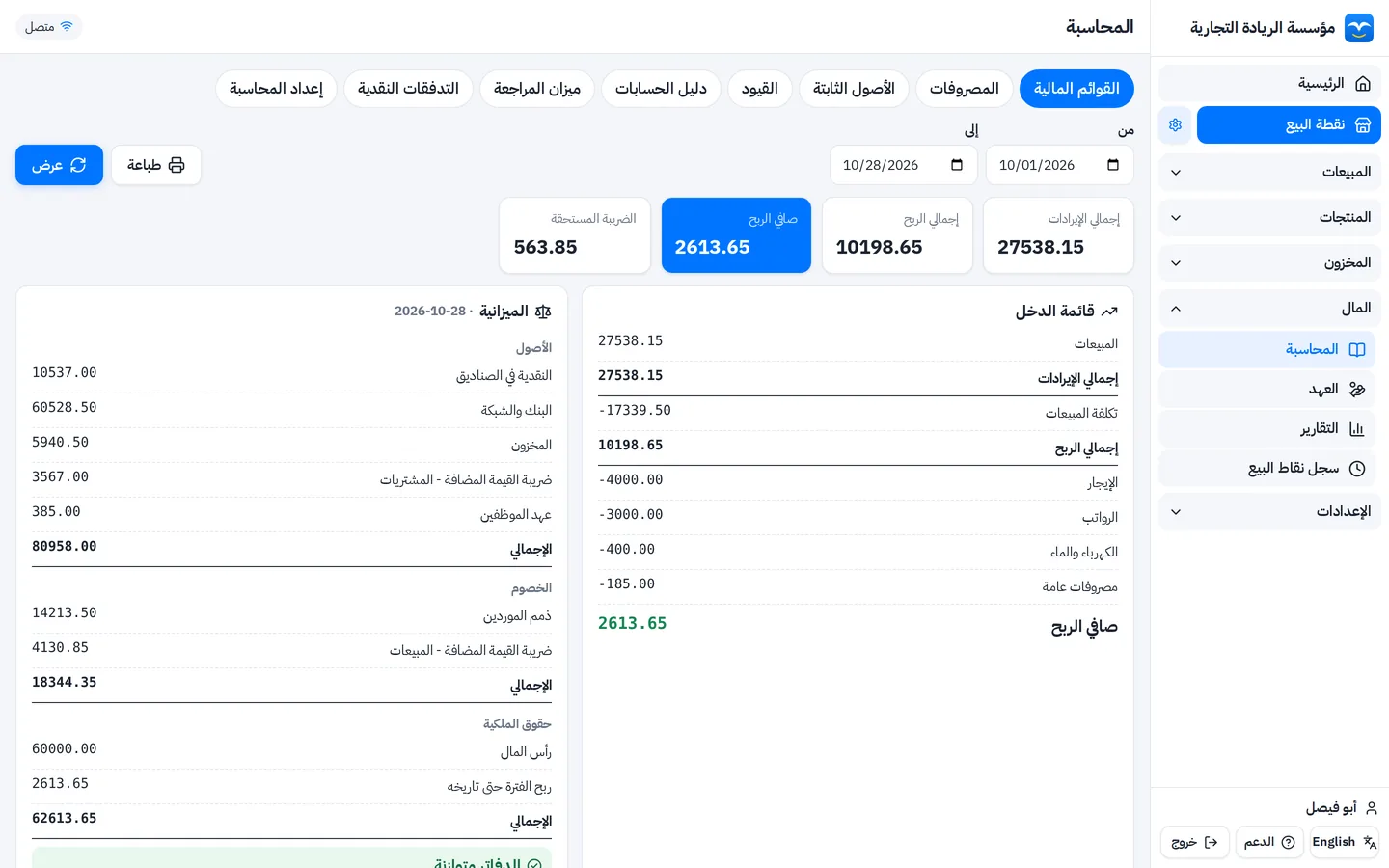1389x868 pixels.
Task: Open التقارير in the sidebar
Action: point(1266,429)
